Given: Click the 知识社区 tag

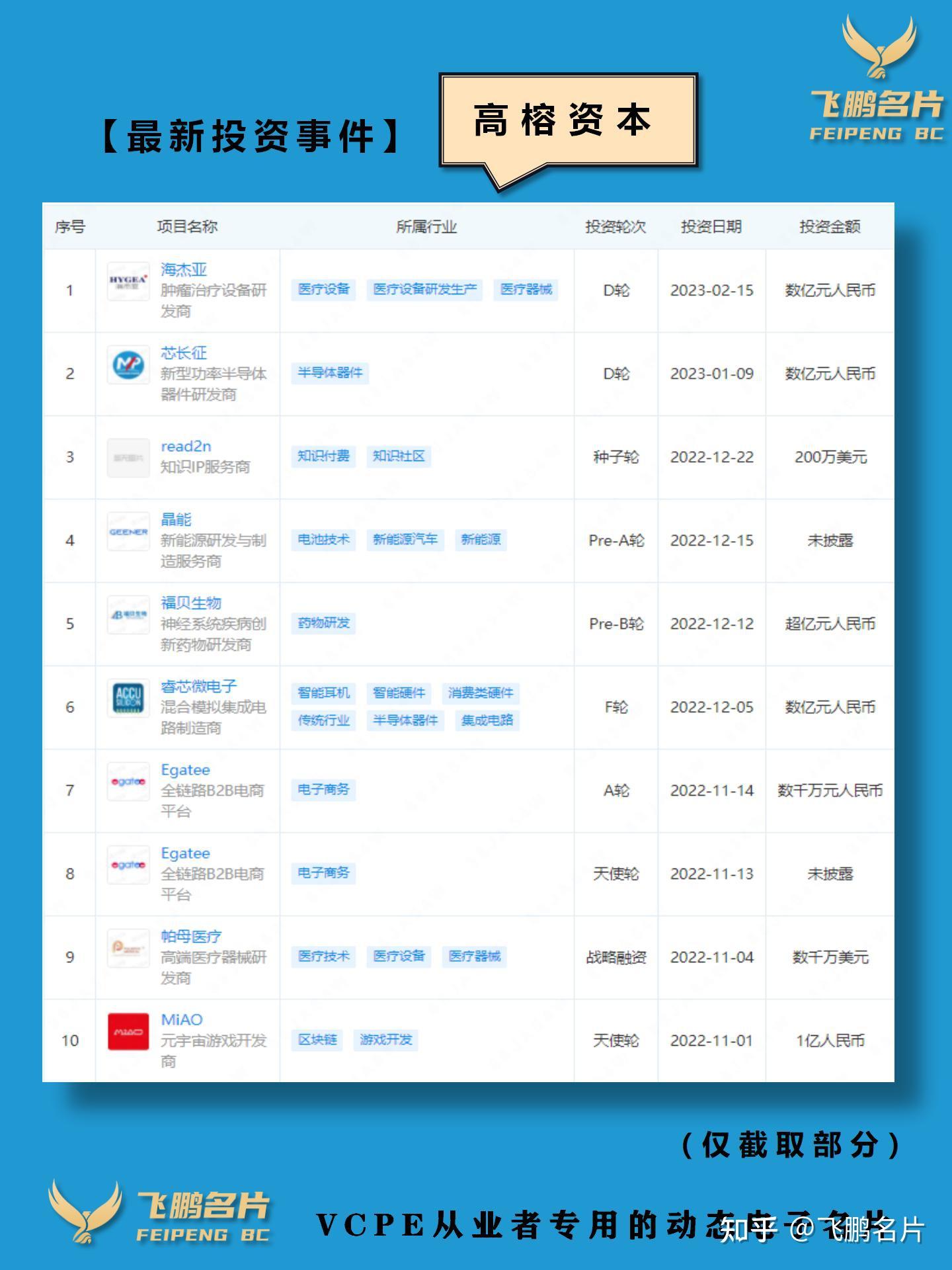Looking at the screenshot, I should tap(399, 456).
